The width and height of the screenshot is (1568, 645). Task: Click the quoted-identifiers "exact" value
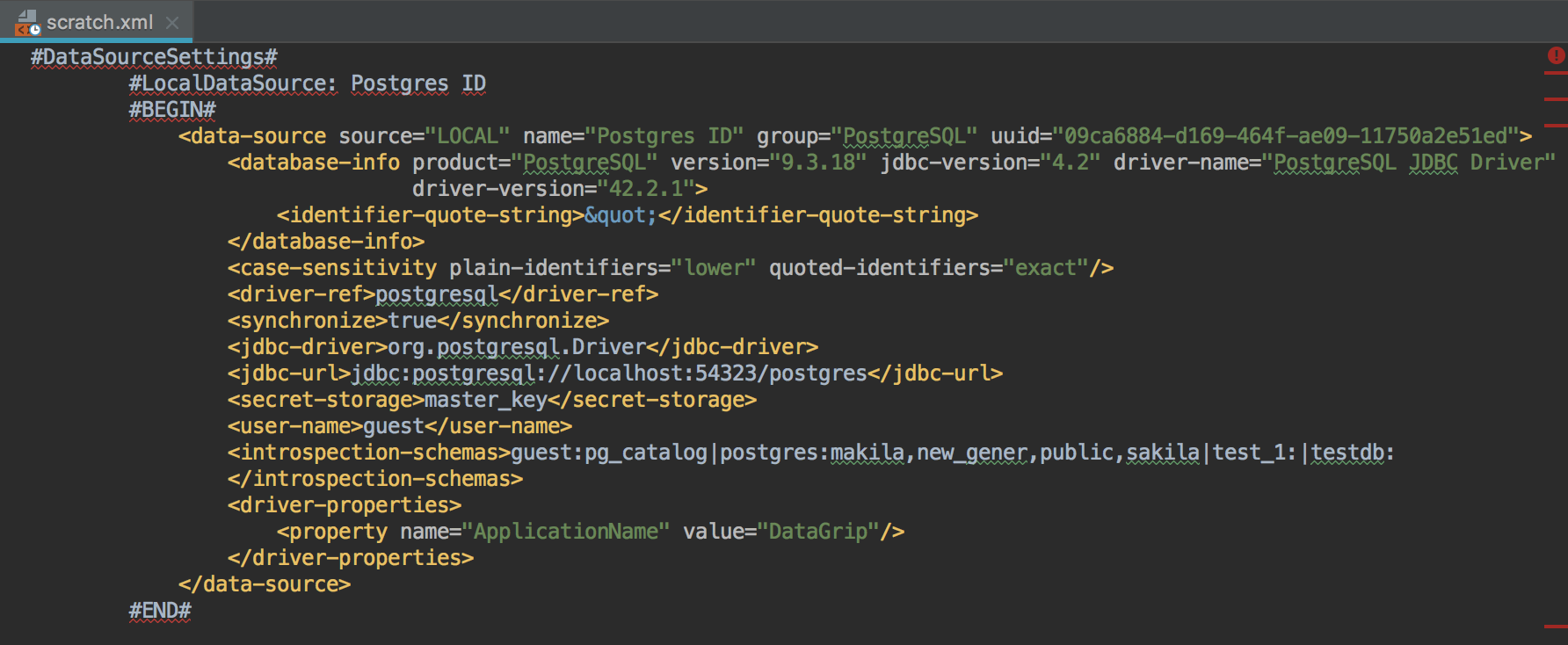1046,268
